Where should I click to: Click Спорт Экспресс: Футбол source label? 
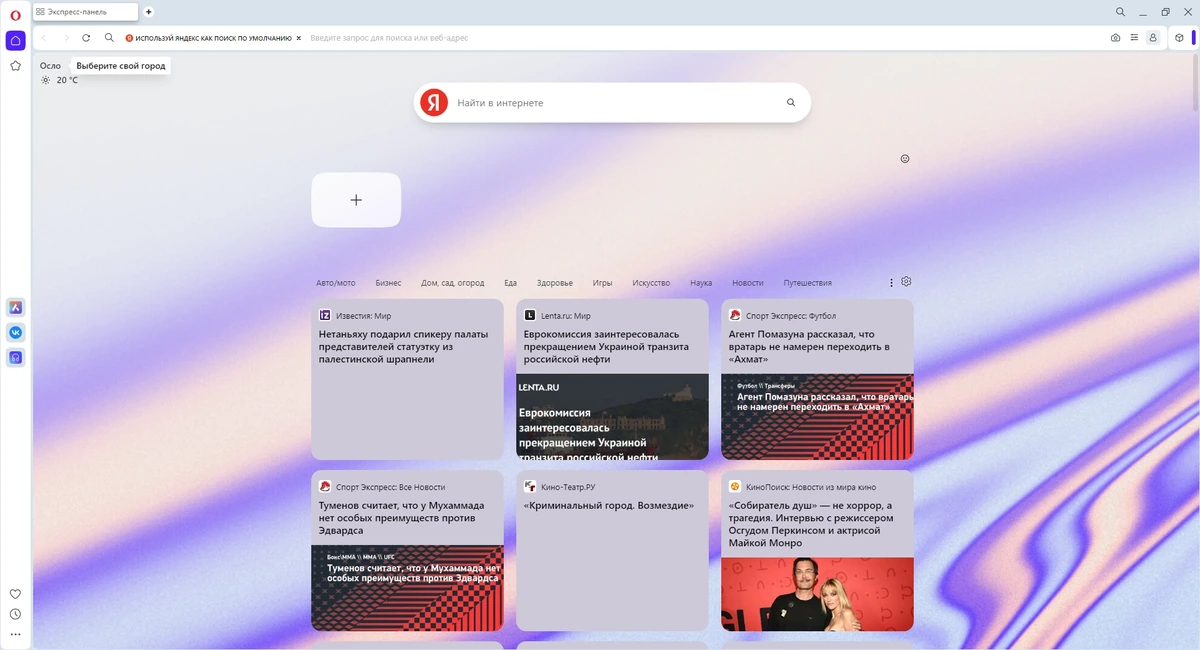click(x=790, y=315)
